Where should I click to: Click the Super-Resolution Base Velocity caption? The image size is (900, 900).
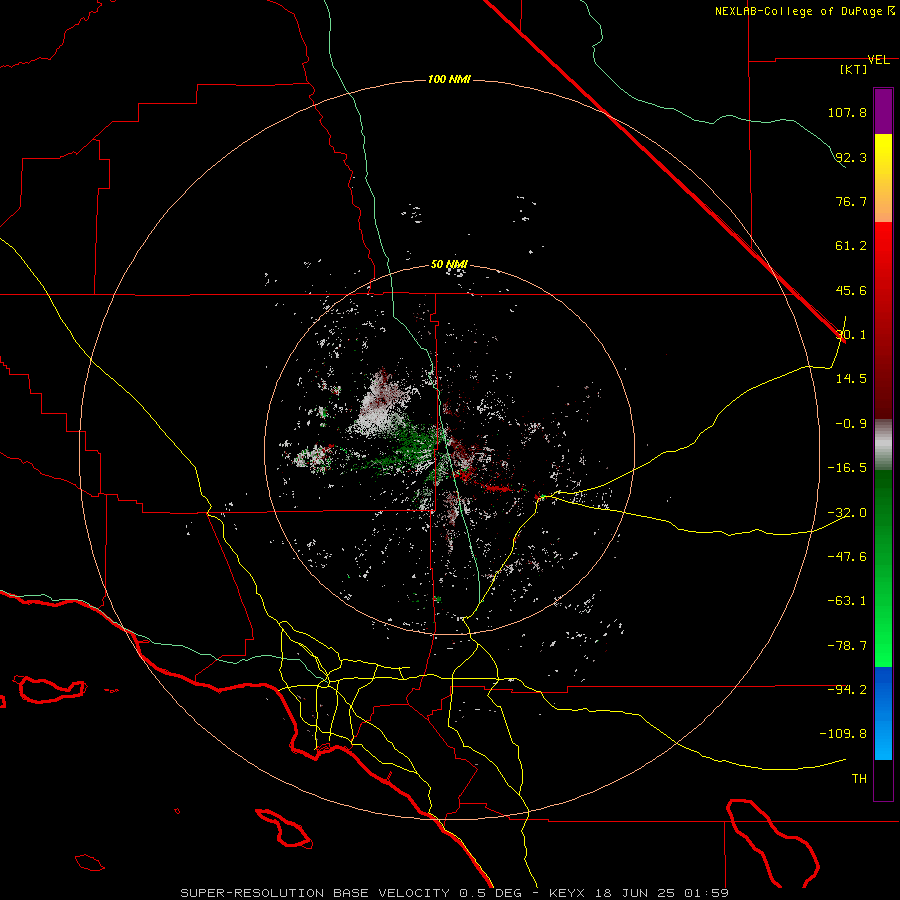tap(455, 893)
